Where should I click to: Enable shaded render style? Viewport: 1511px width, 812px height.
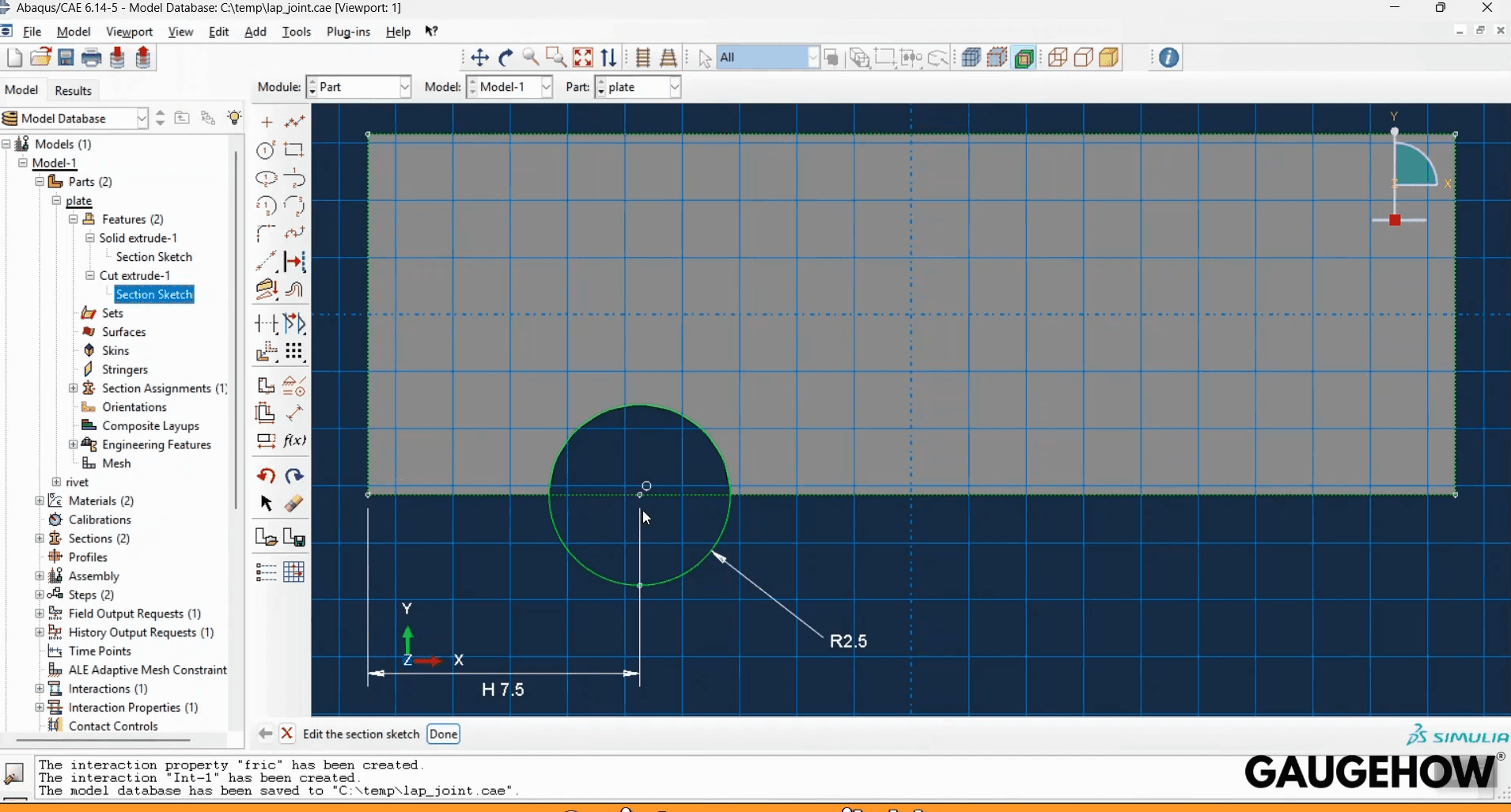click(1109, 57)
